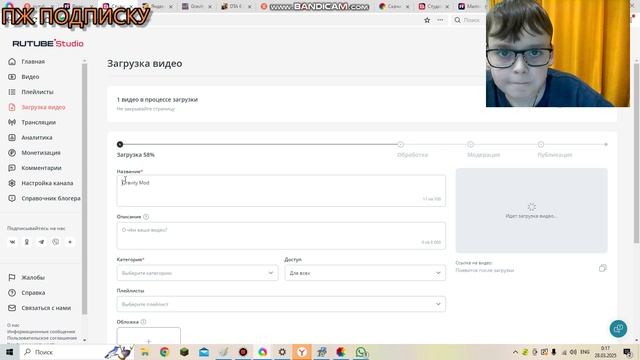
Task: Open the support chat bubble button
Action: (x=618, y=329)
